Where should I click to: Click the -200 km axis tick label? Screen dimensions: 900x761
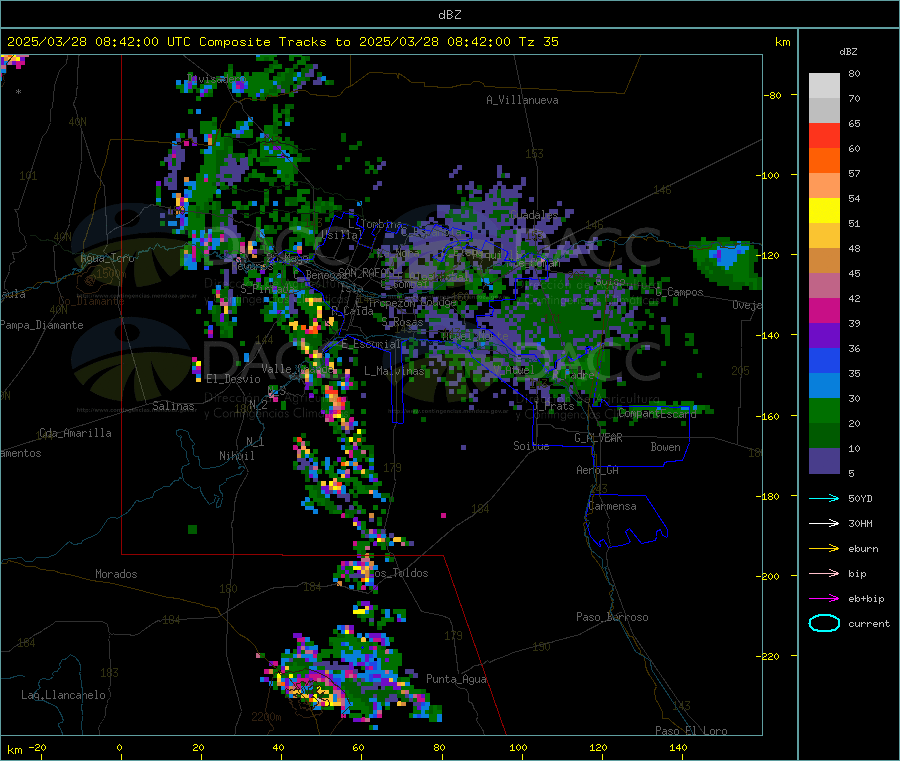click(767, 576)
